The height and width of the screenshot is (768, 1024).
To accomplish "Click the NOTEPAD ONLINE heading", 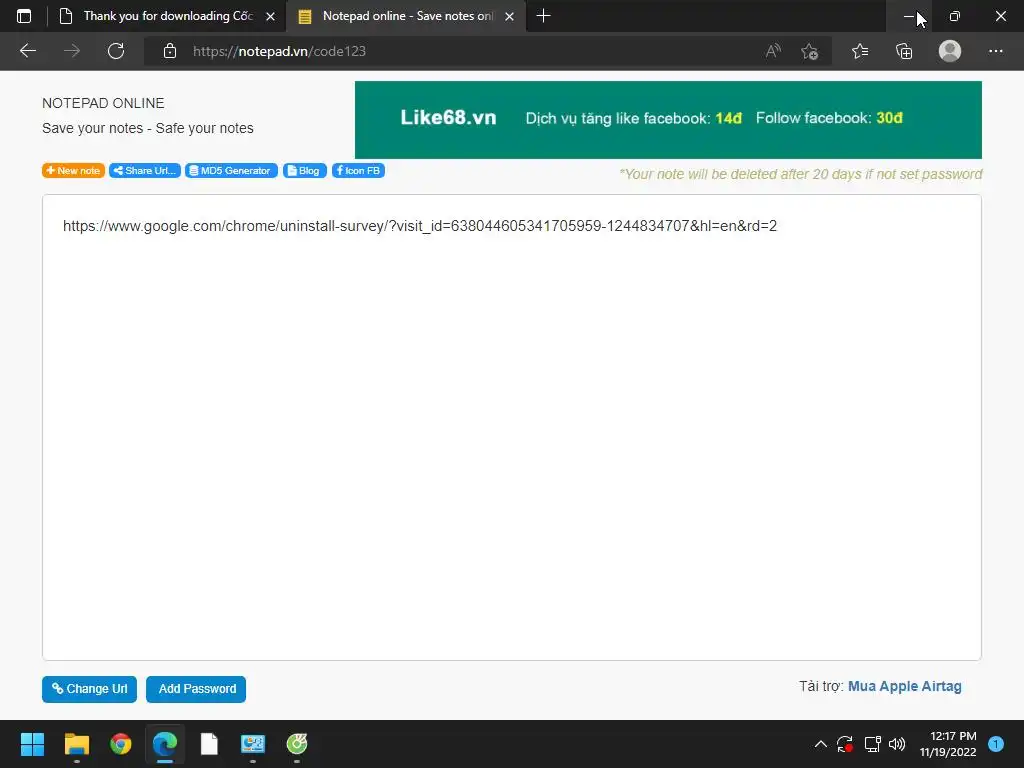I will coord(103,103).
